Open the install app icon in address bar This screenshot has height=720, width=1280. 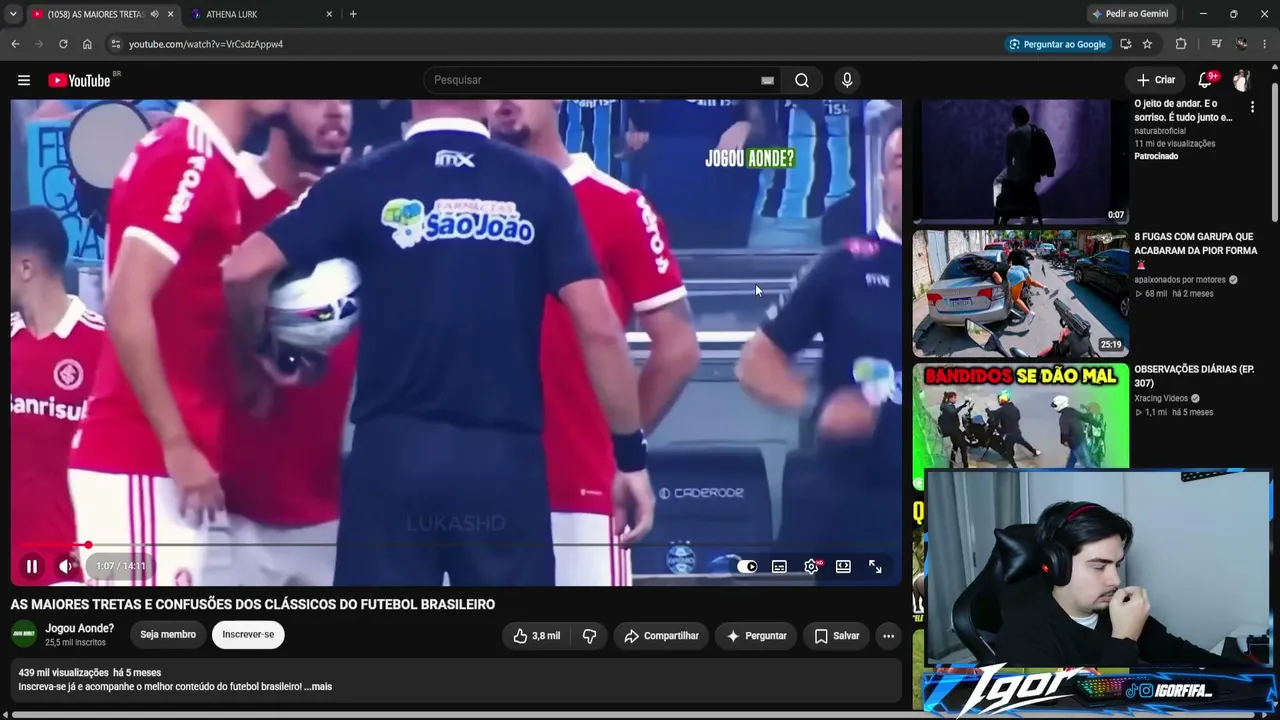coord(1126,44)
